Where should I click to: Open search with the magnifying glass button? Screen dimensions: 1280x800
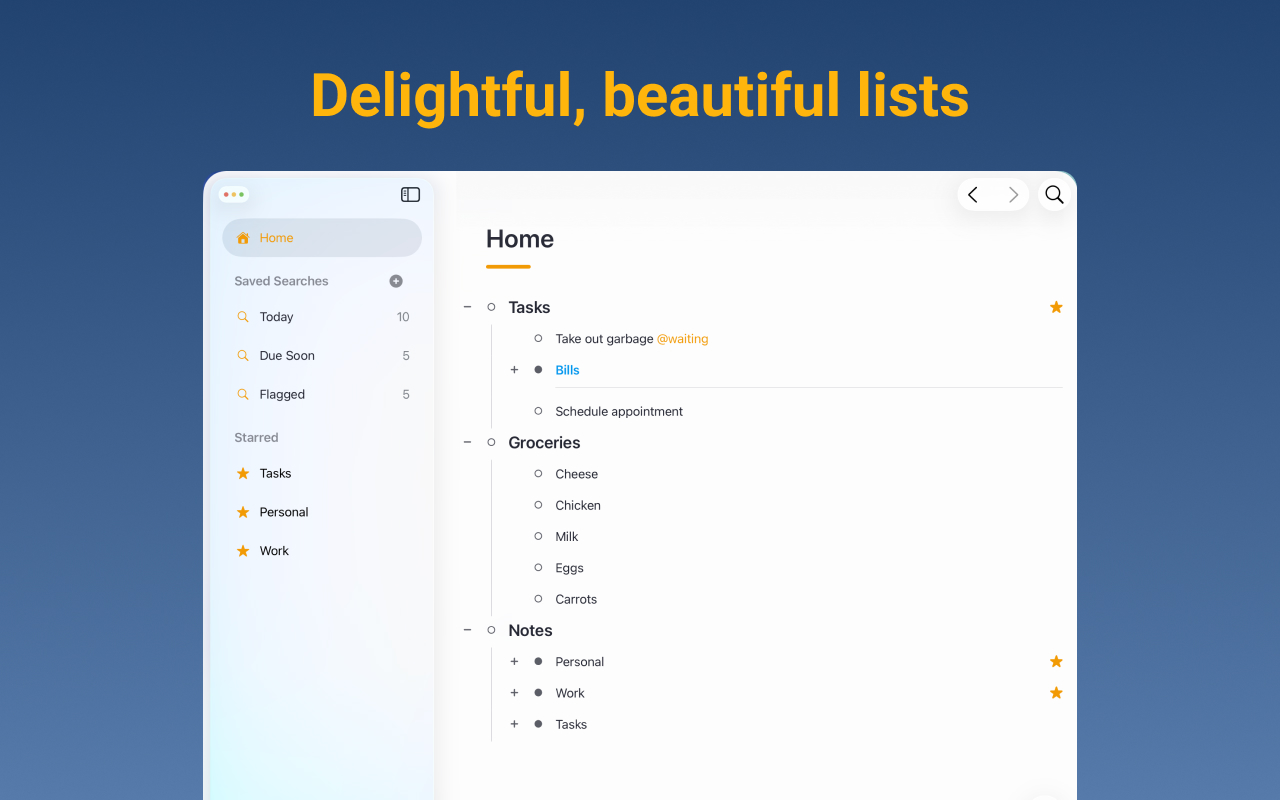[x=1054, y=195]
